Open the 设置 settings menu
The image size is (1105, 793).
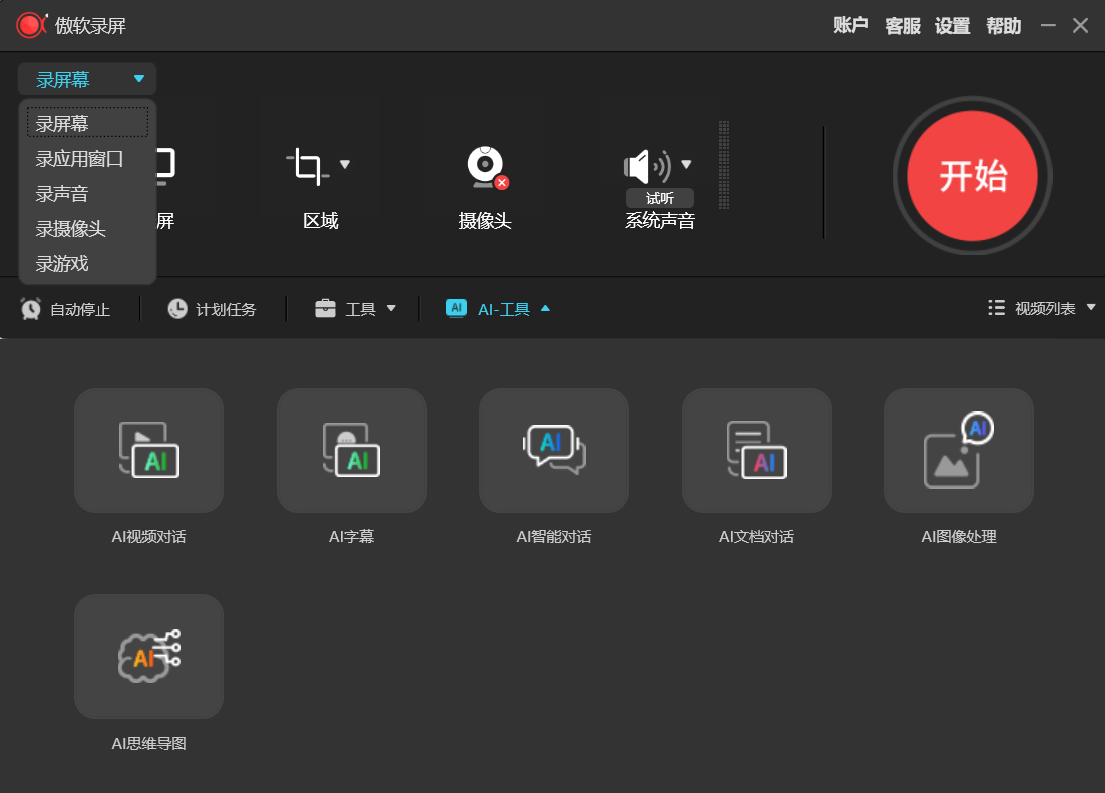point(953,26)
